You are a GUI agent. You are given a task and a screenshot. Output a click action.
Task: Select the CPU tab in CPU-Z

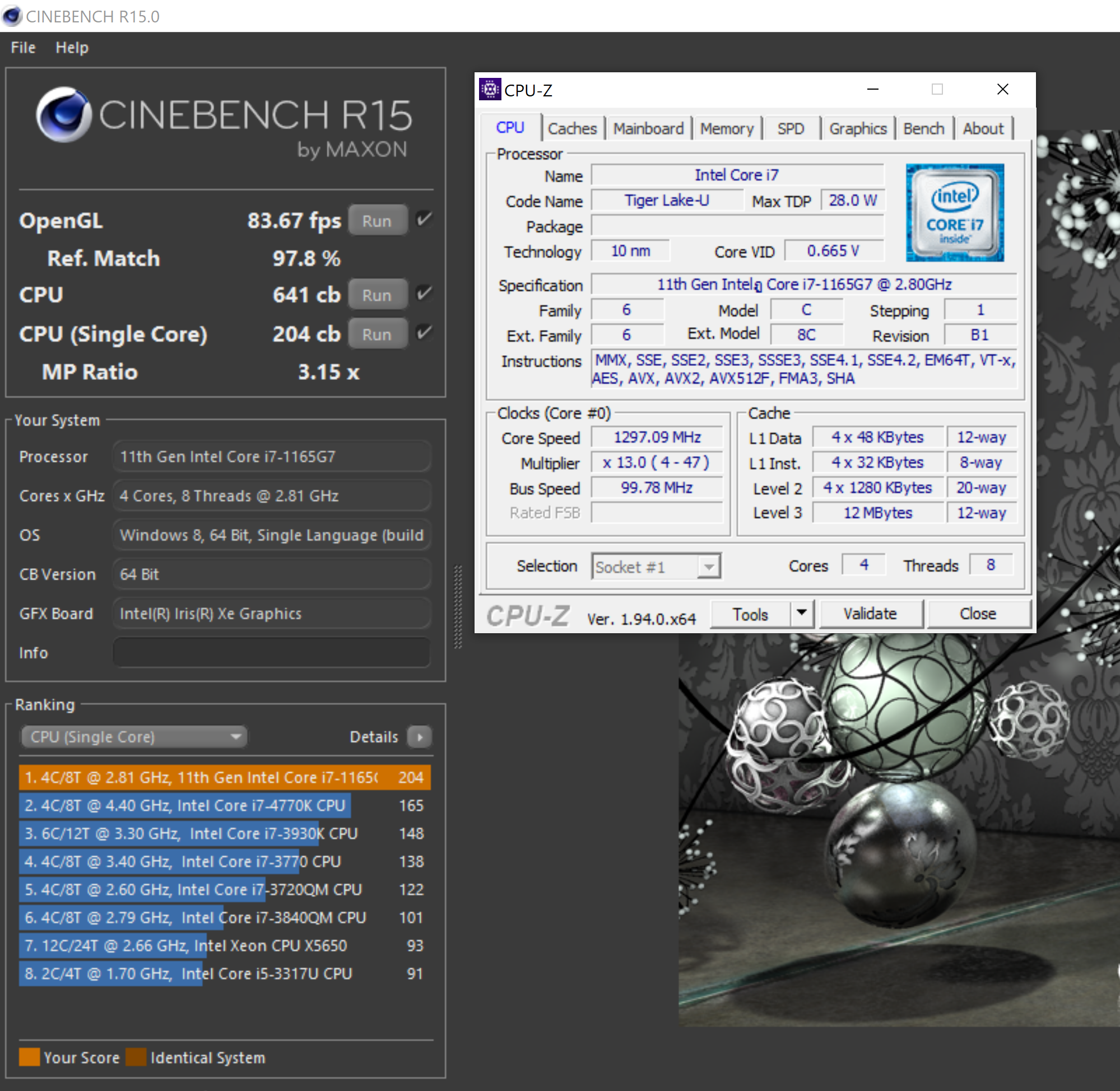click(x=510, y=127)
